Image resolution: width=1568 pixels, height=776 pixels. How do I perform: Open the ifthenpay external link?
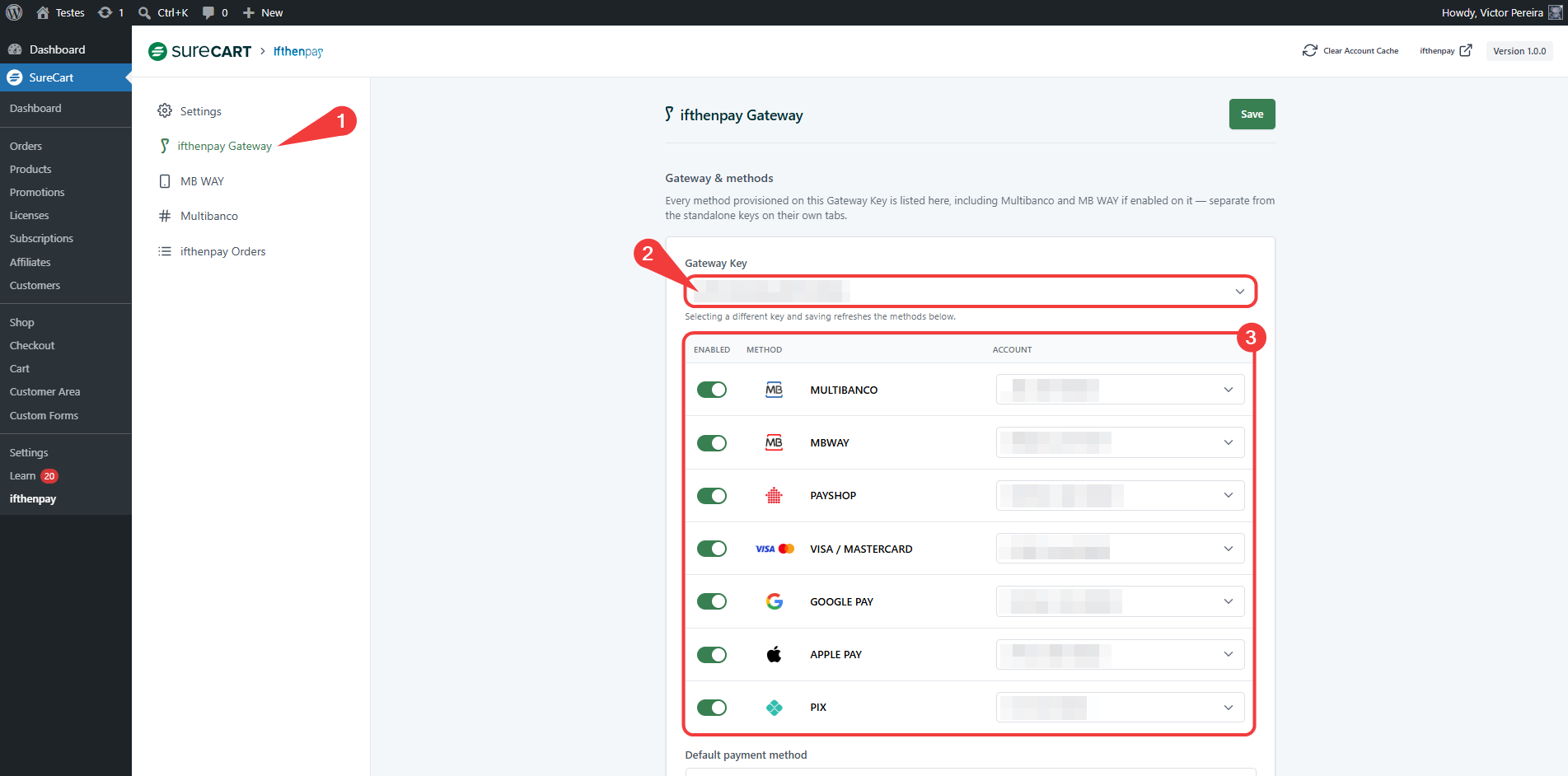coord(1445,51)
